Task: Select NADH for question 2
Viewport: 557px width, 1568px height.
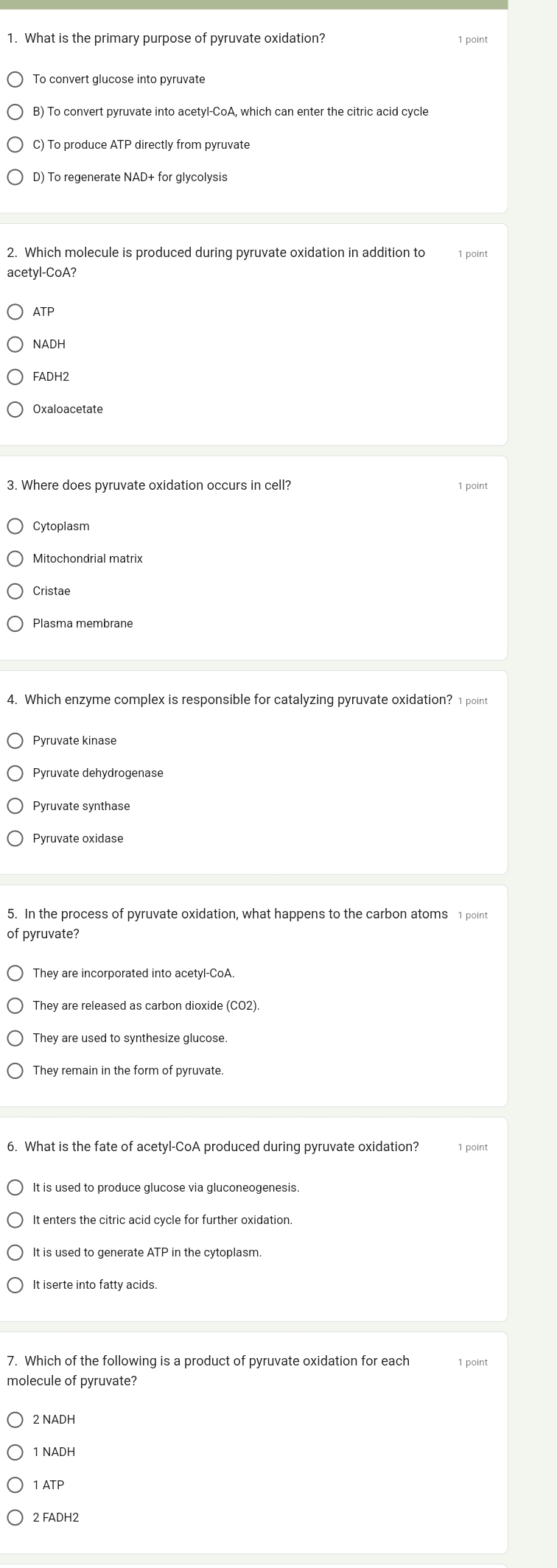Action: click(x=15, y=345)
